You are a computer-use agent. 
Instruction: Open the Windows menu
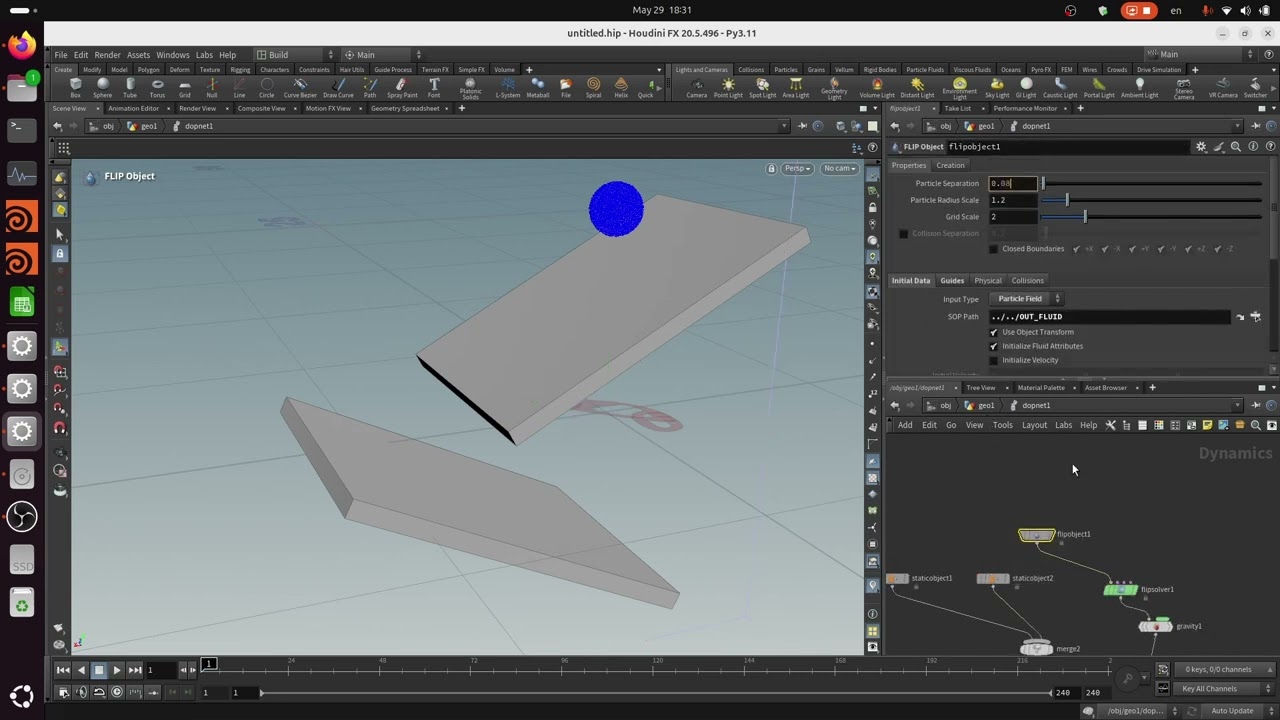pos(172,55)
